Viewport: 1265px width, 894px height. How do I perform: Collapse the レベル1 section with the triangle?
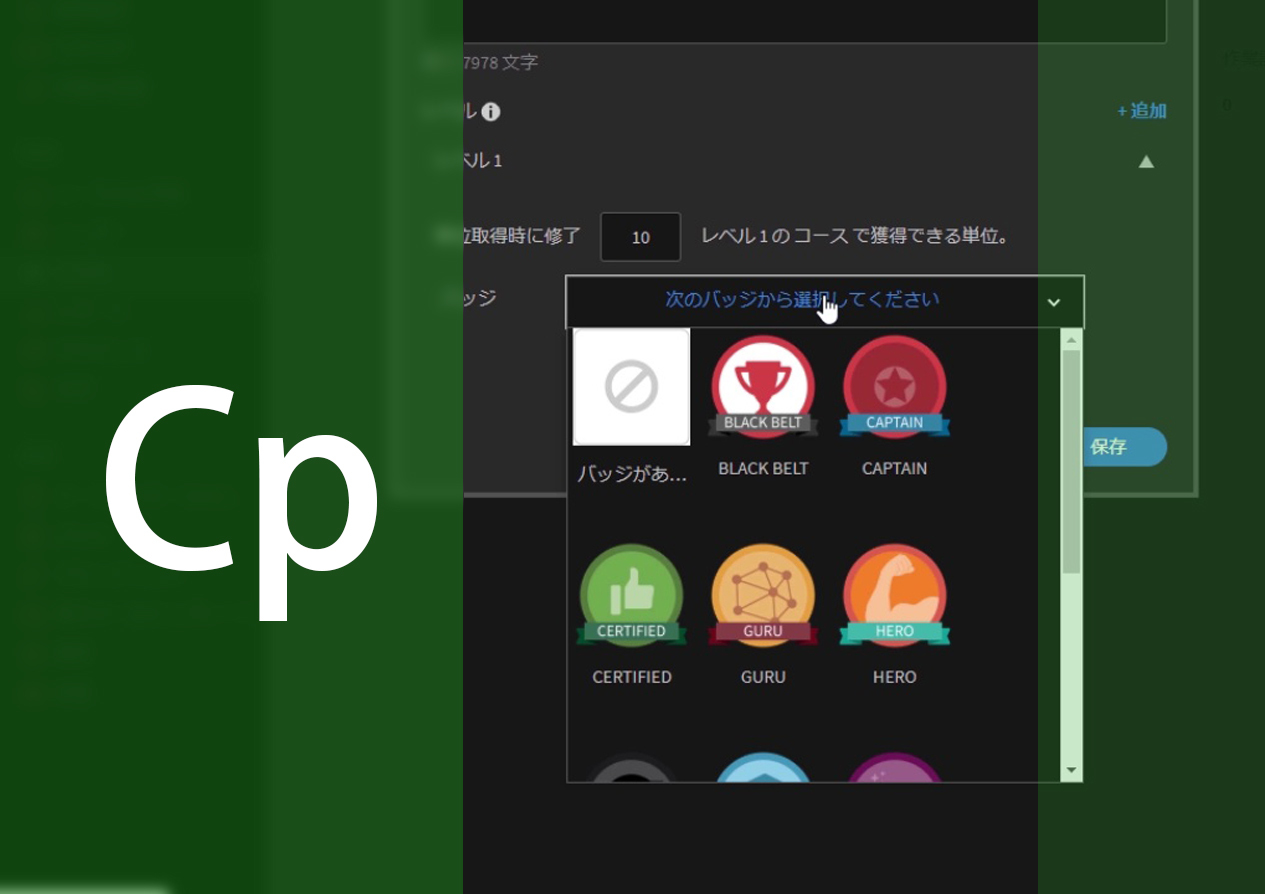point(1146,162)
